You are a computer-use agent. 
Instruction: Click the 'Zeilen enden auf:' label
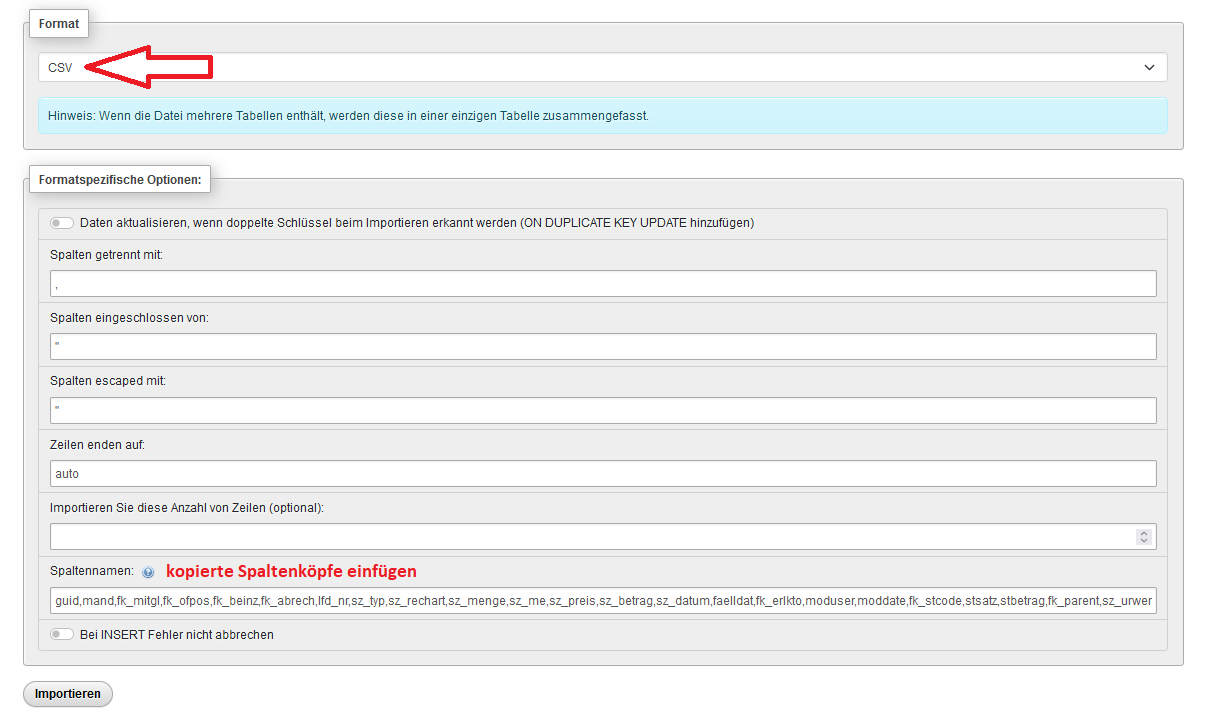[x=97, y=445]
